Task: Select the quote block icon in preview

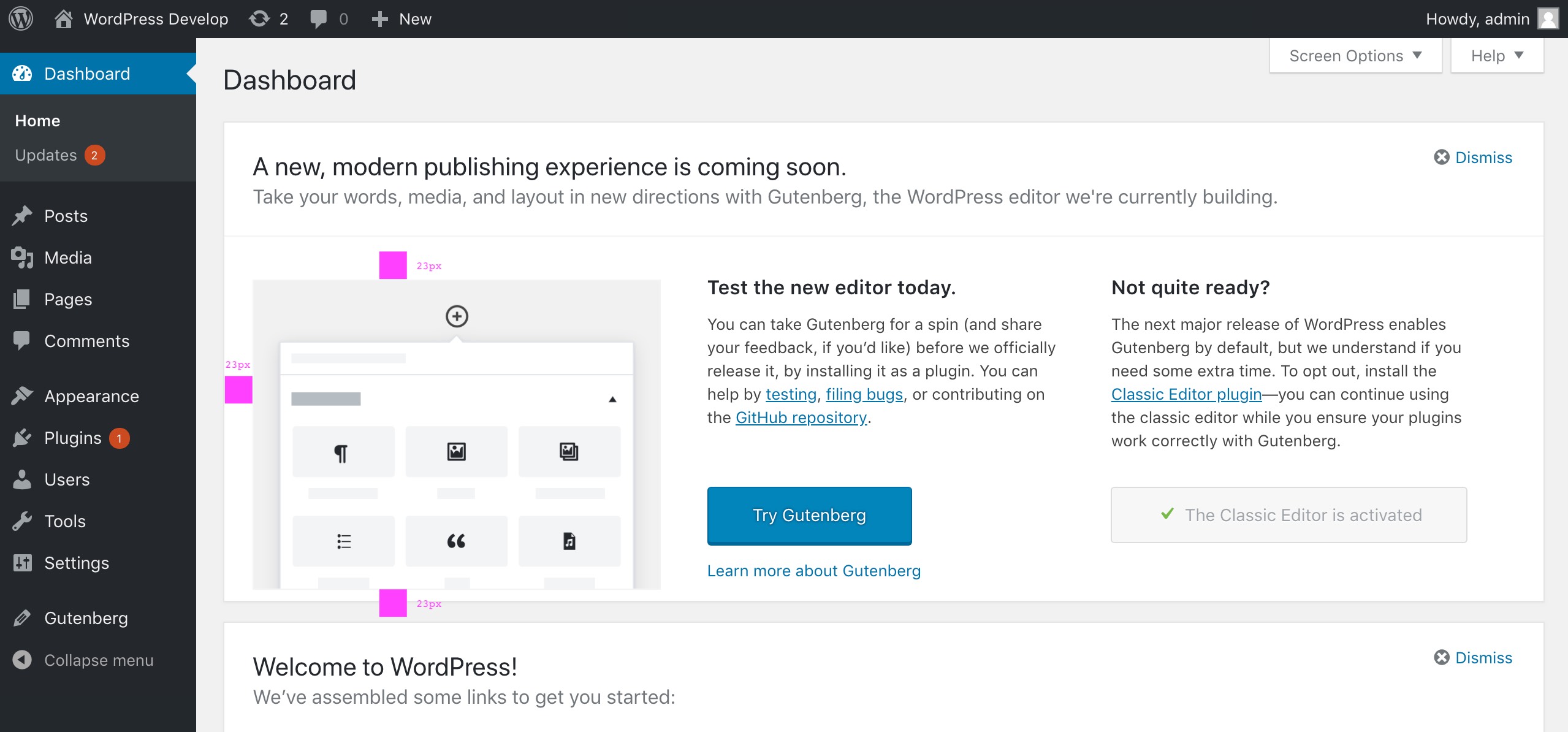Action: click(x=456, y=541)
